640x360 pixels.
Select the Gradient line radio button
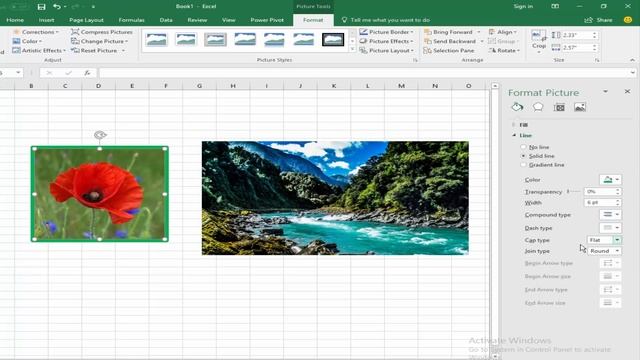coord(523,165)
